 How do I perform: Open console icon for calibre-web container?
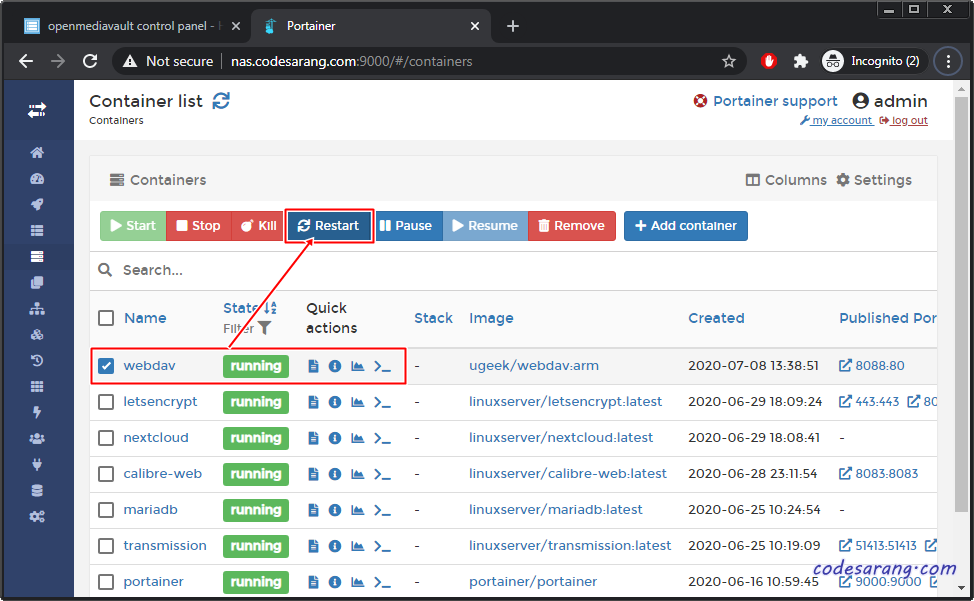(383, 474)
